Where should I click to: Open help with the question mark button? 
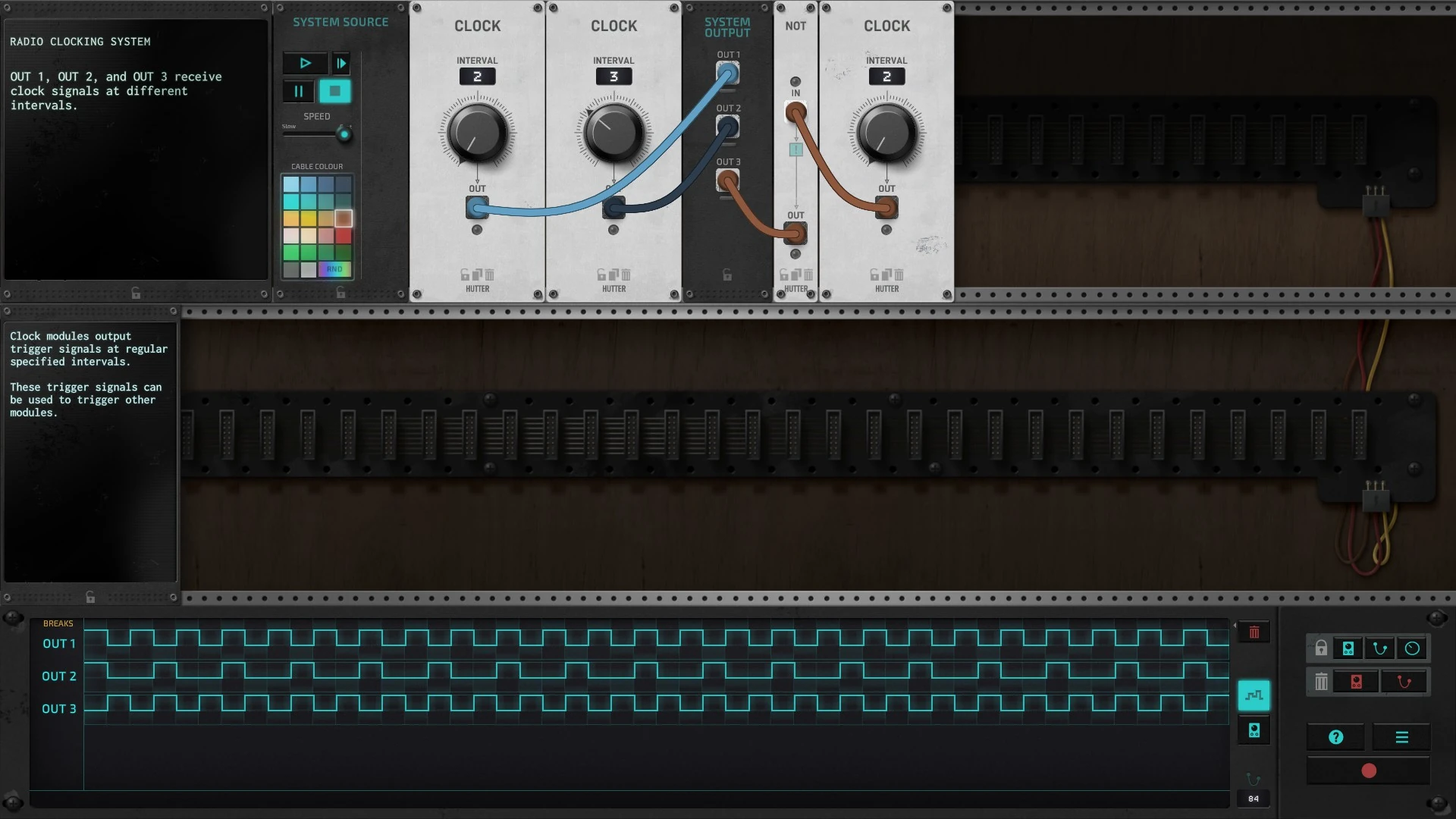tap(1336, 737)
